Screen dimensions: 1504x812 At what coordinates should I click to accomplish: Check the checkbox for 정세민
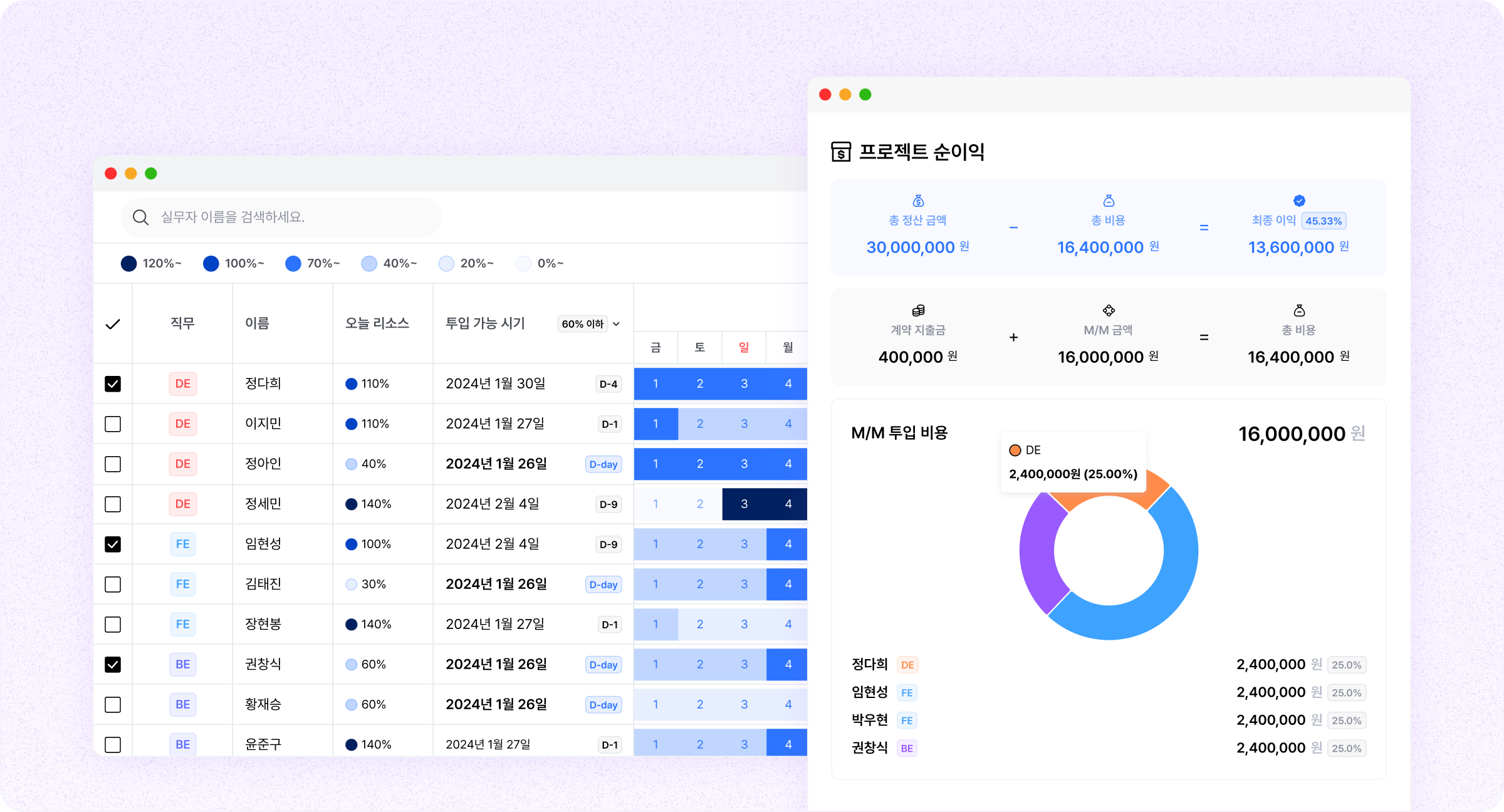113,504
